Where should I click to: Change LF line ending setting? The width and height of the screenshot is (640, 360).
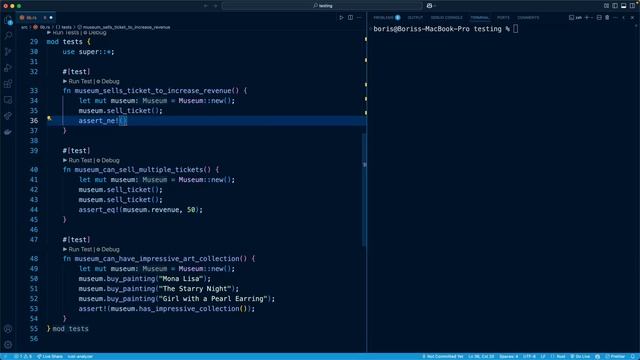tap(543, 356)
